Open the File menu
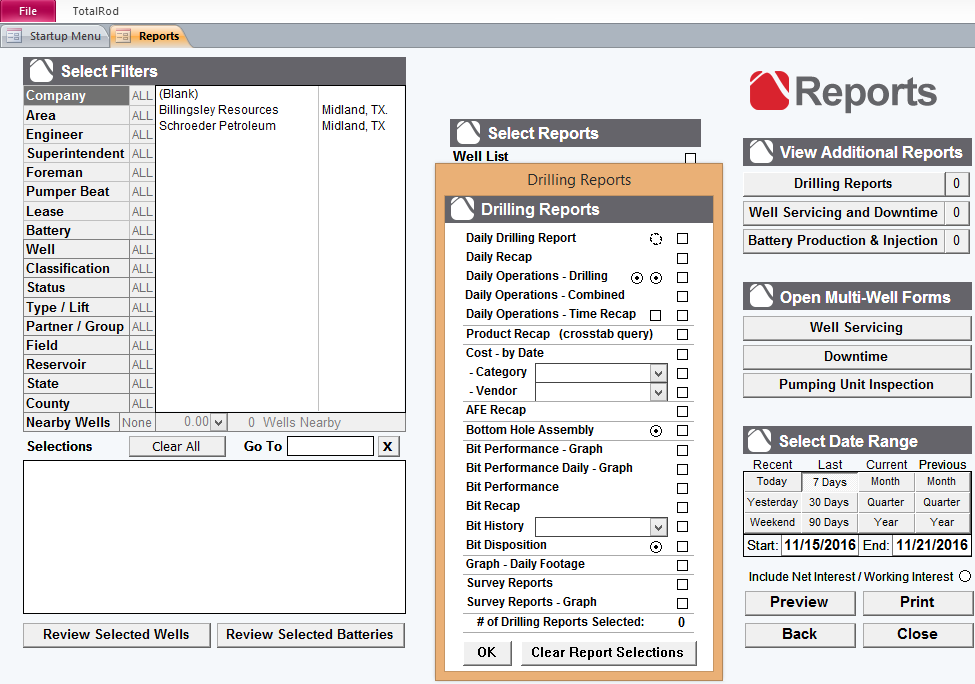975x684 pixels. pyautogui.click(x=28, y=11)
